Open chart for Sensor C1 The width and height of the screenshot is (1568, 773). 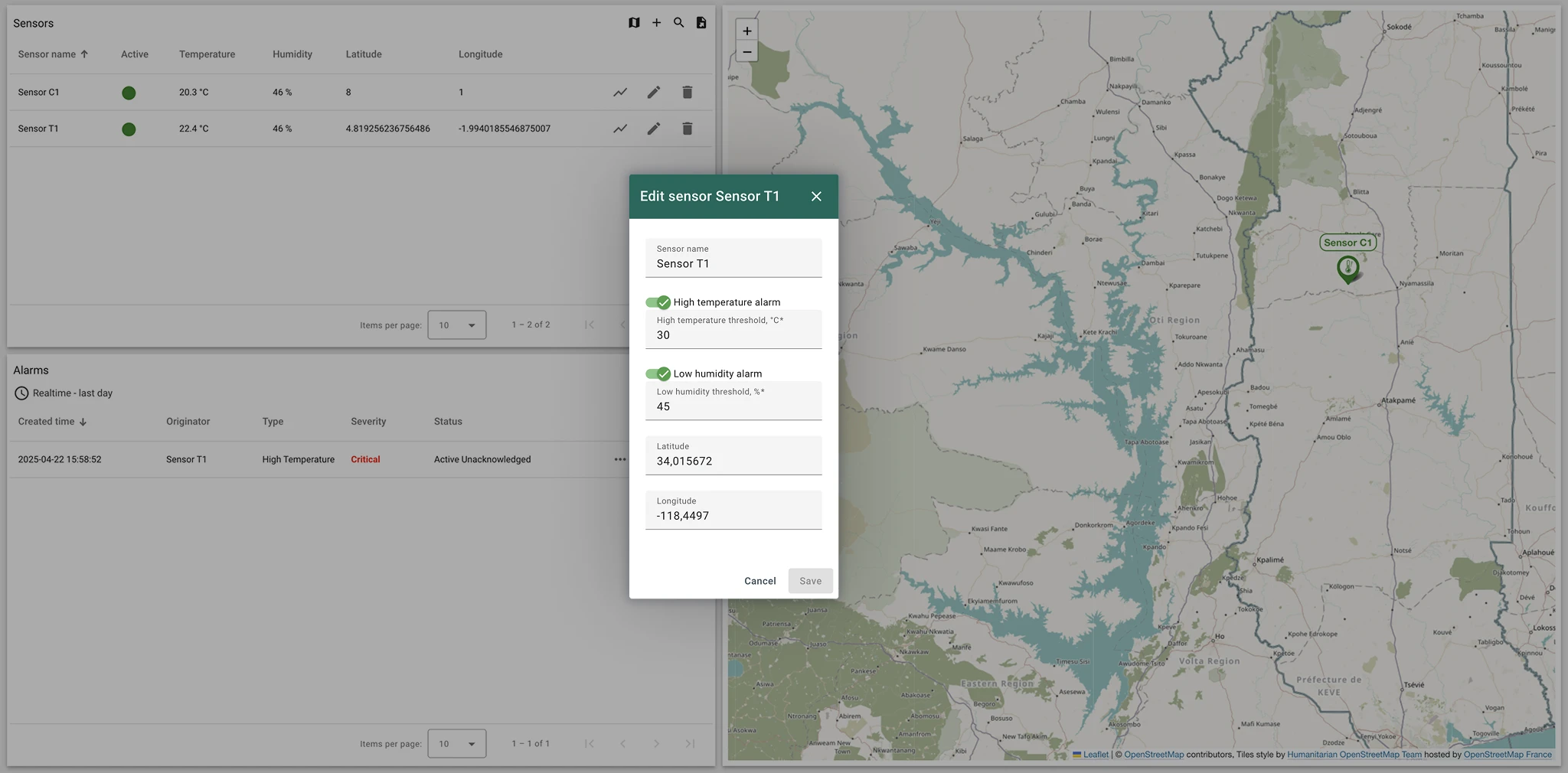tap(620, 93)
